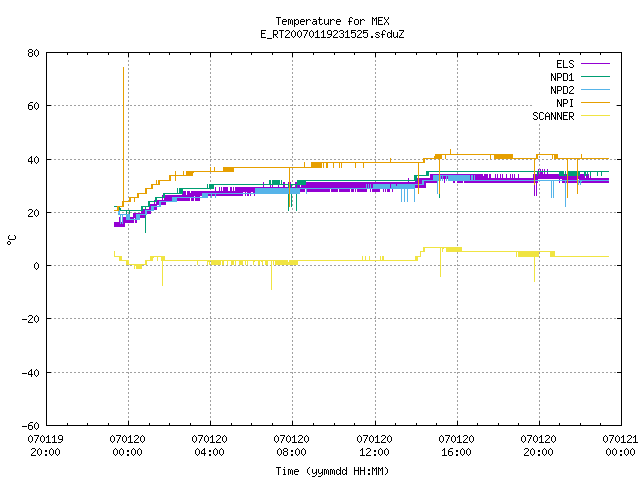This screenshot has width=640, height=480.
Task: Click the tall orange NPI spike peak near 75°C
Action: (123, 68)
